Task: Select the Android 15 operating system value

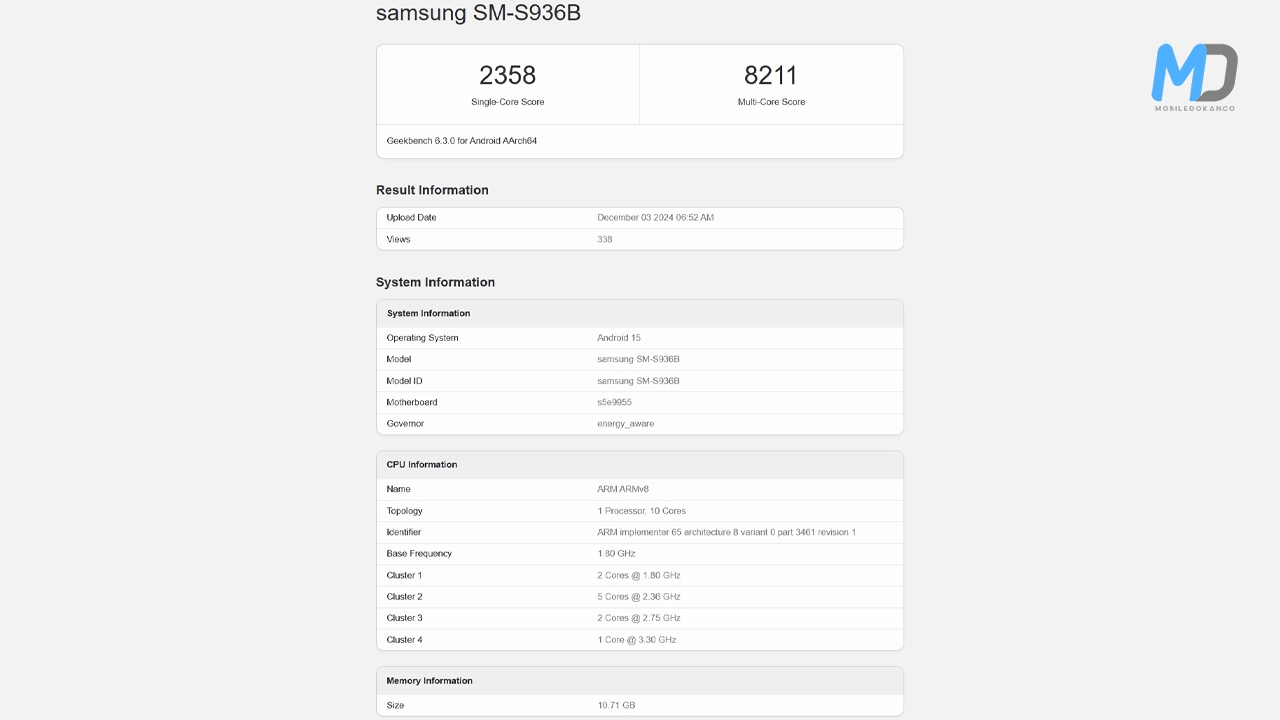Action: coord(619,338)
